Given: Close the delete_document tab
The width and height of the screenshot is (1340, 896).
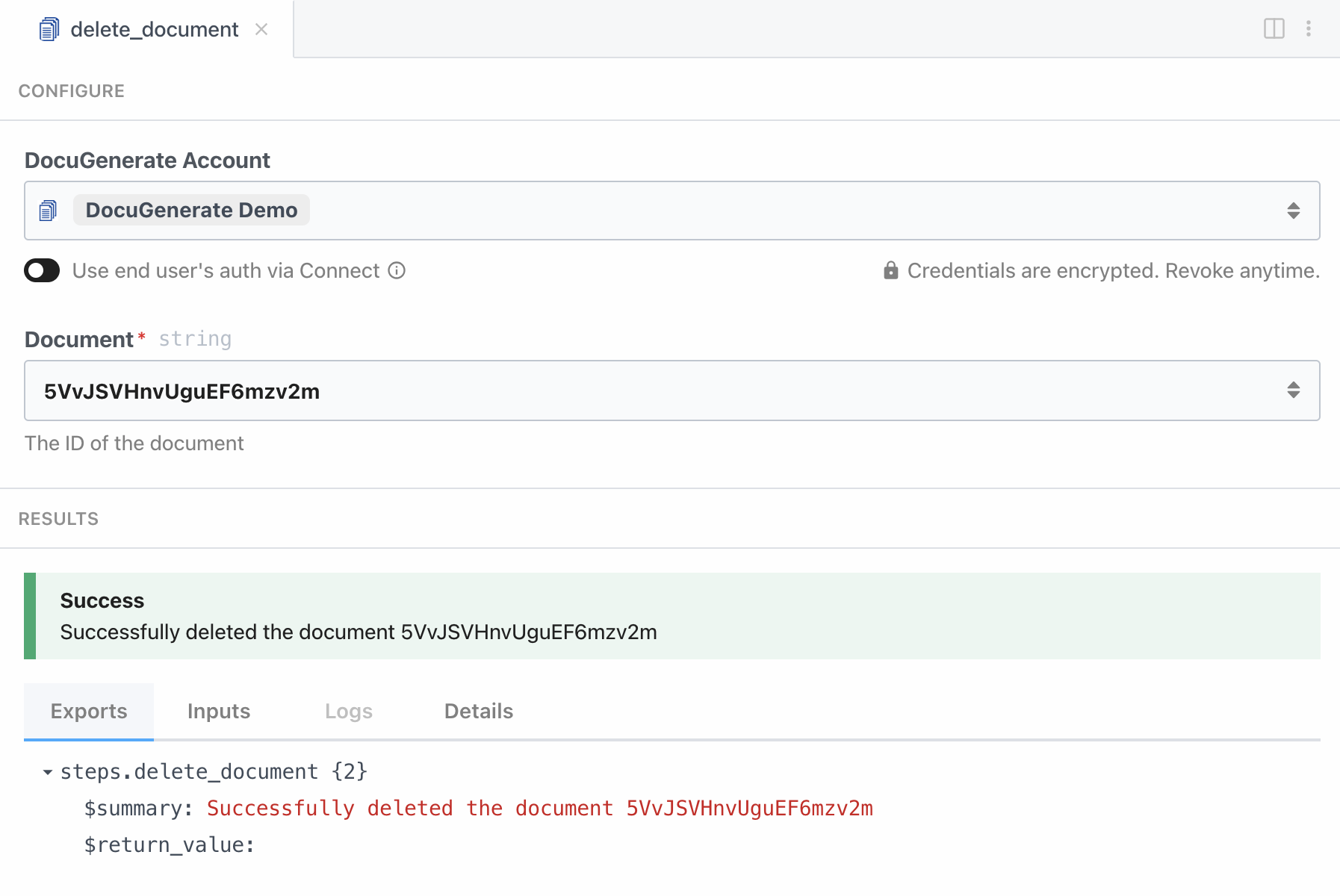Looking at the screenshot, I should click(261, 29).
